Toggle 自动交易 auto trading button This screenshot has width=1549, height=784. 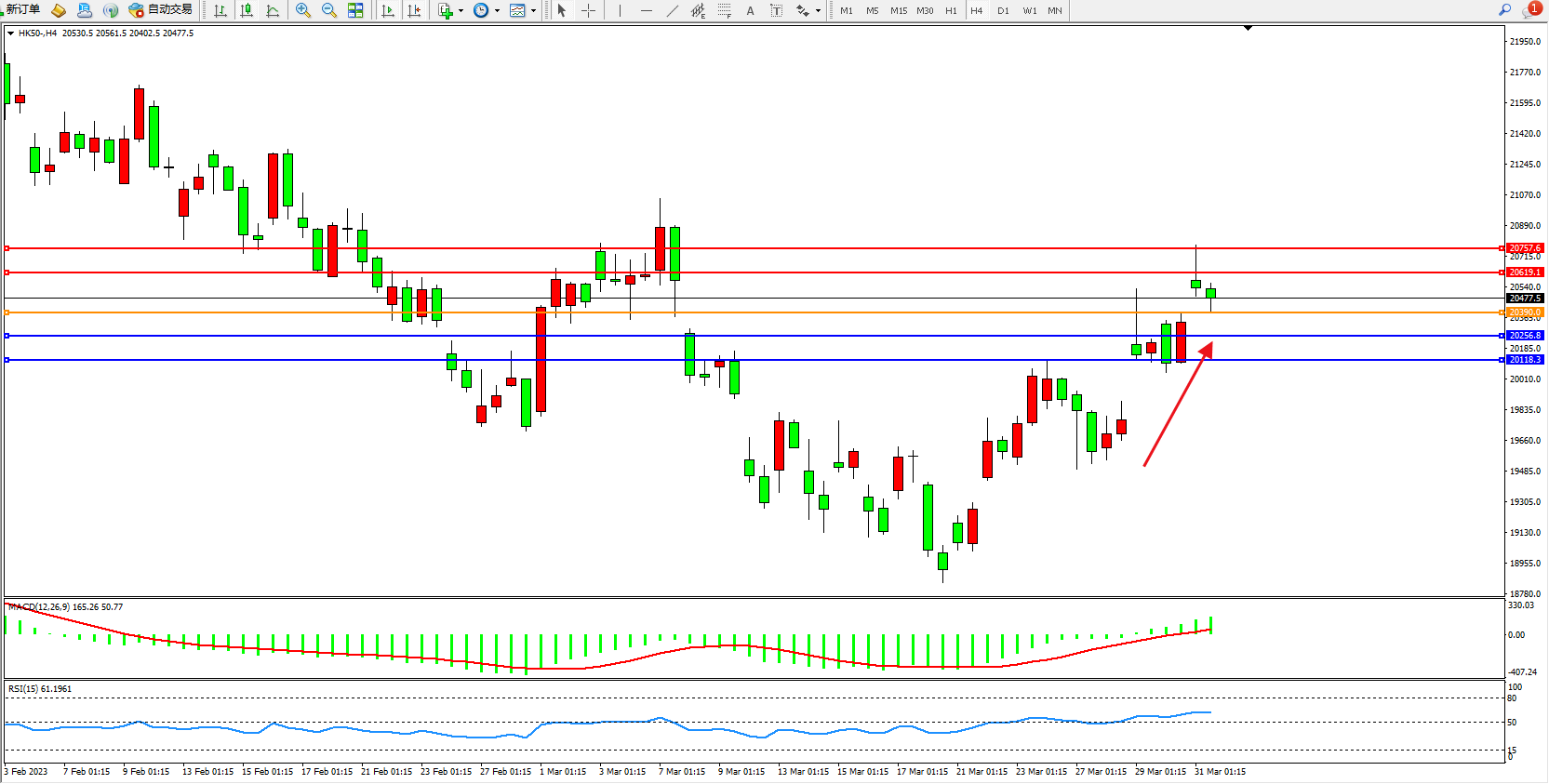pos(160,10)
